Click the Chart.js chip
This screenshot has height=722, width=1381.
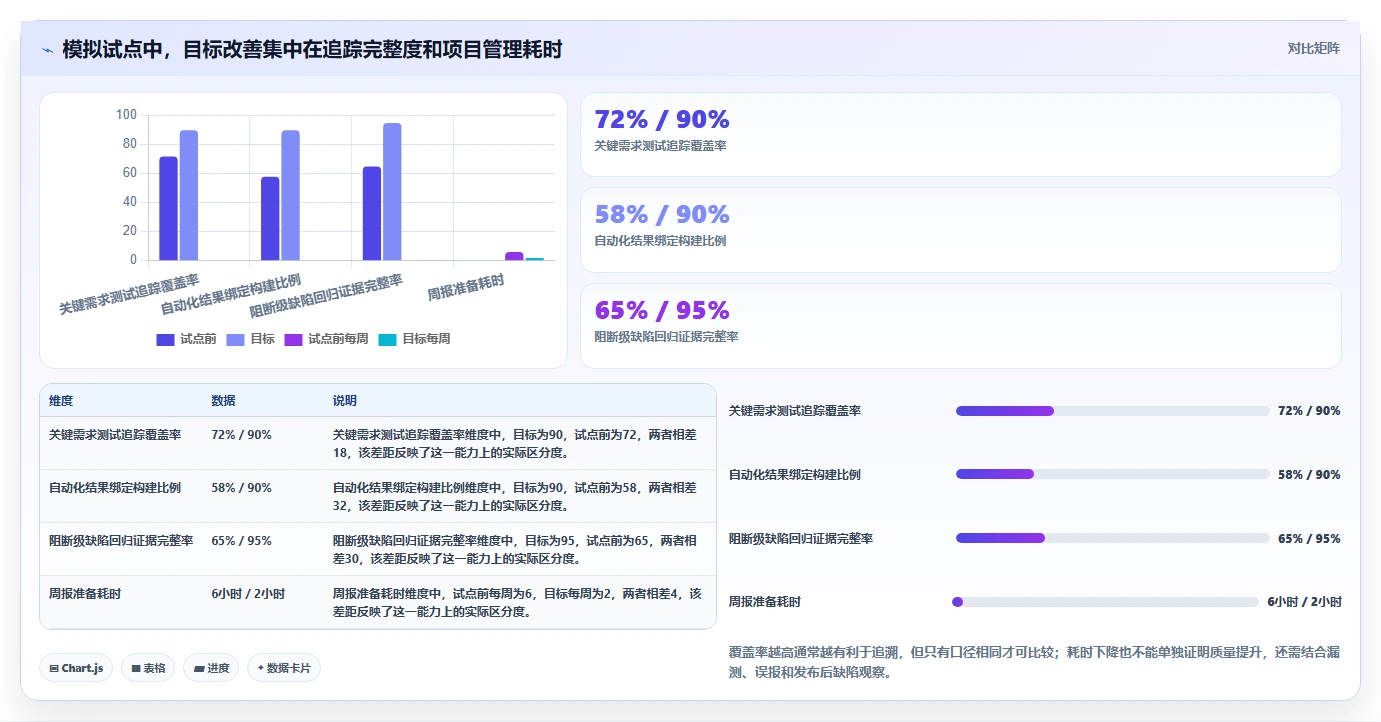click(x=76, y=668)
